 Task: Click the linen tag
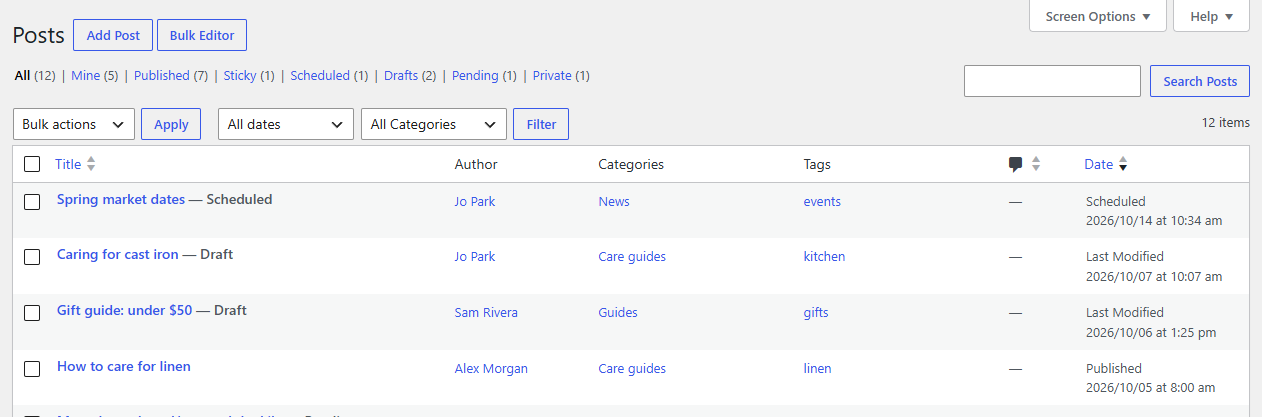pyautogui.click(x=817, y=368)
